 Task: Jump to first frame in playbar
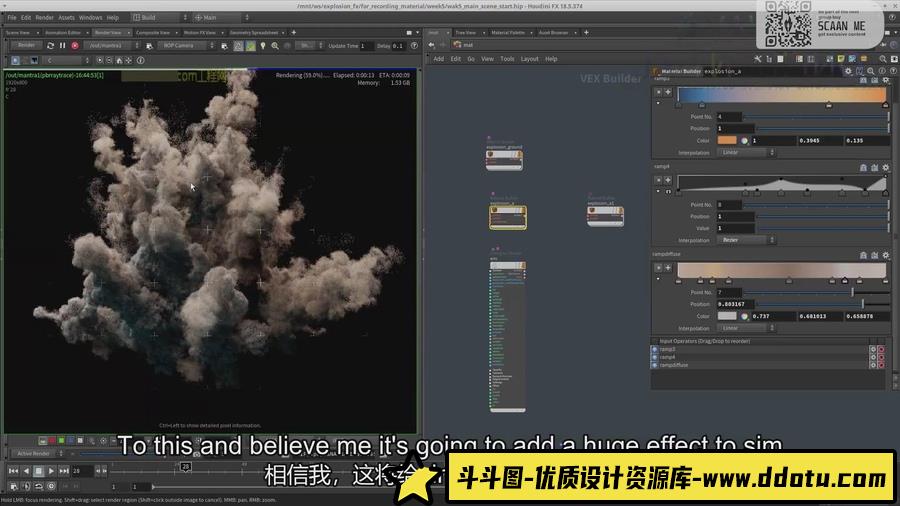pos(13,471)
